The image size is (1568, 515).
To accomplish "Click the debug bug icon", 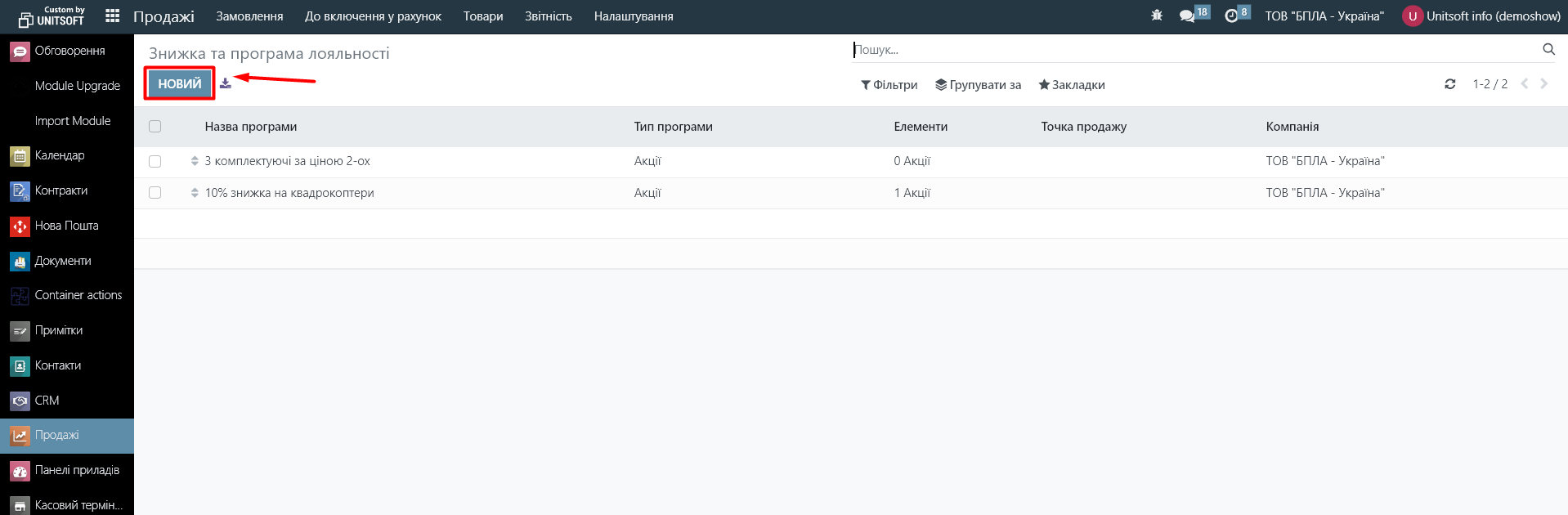I will pyautogui.click(x=1156, y=16).
